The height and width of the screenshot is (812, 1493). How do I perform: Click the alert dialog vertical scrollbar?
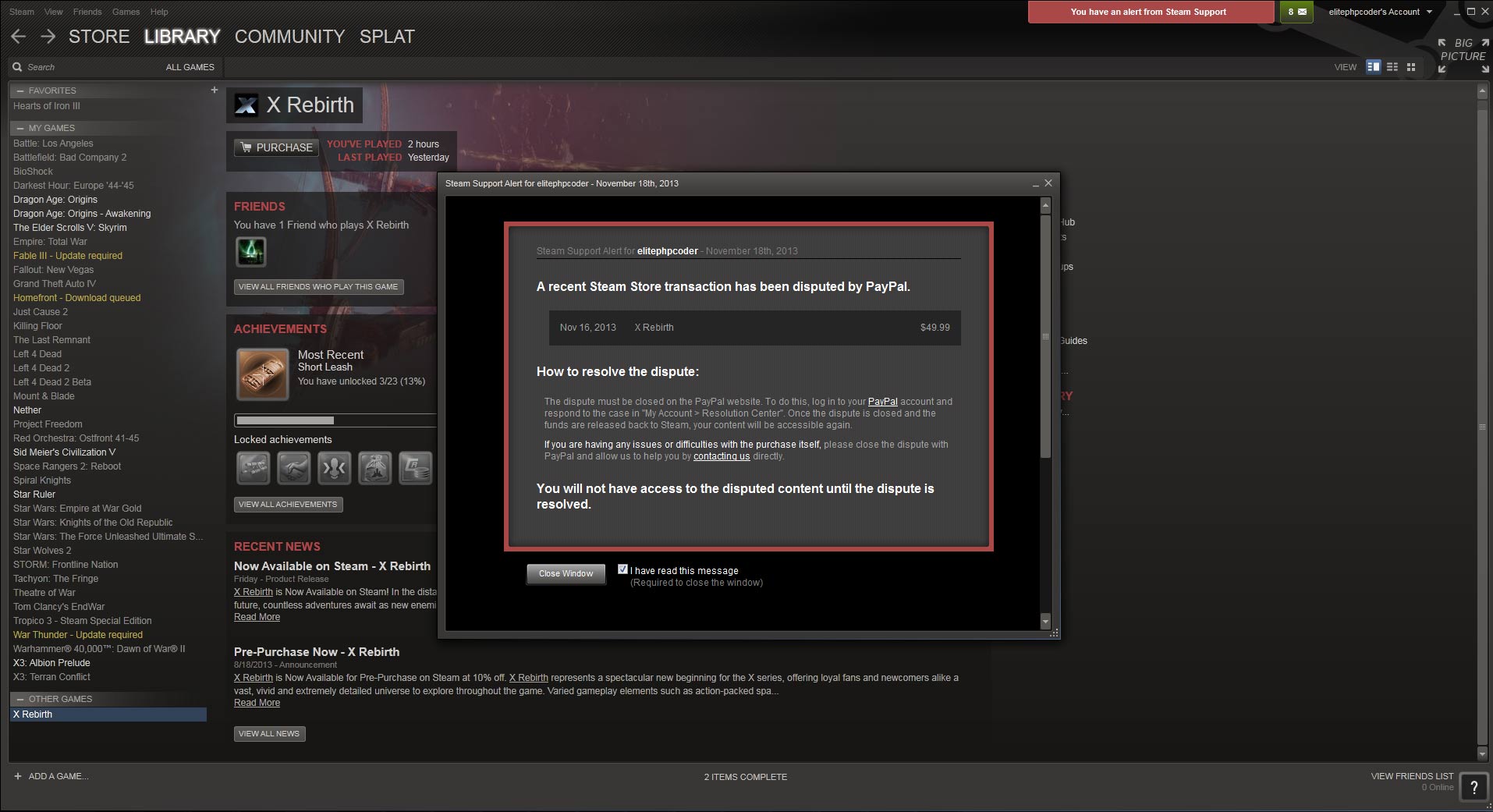1045,335
